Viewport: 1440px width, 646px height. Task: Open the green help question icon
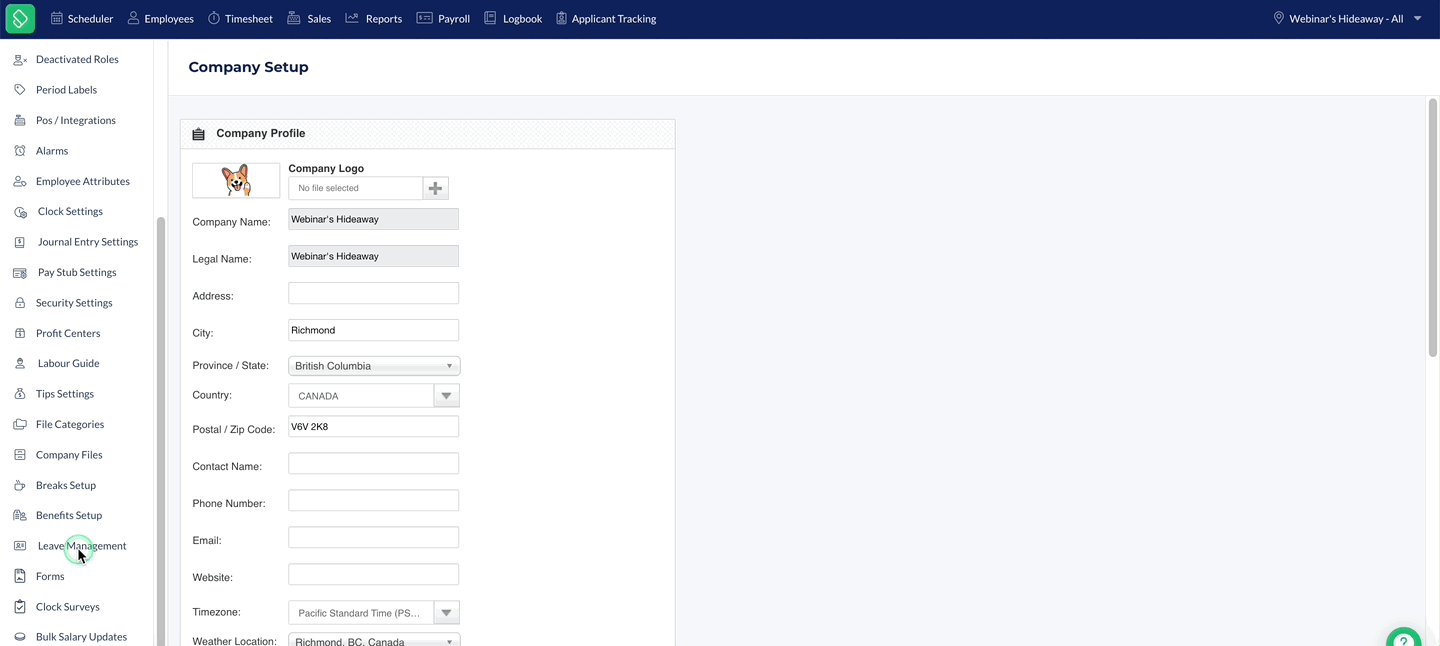click(1404, 637)
